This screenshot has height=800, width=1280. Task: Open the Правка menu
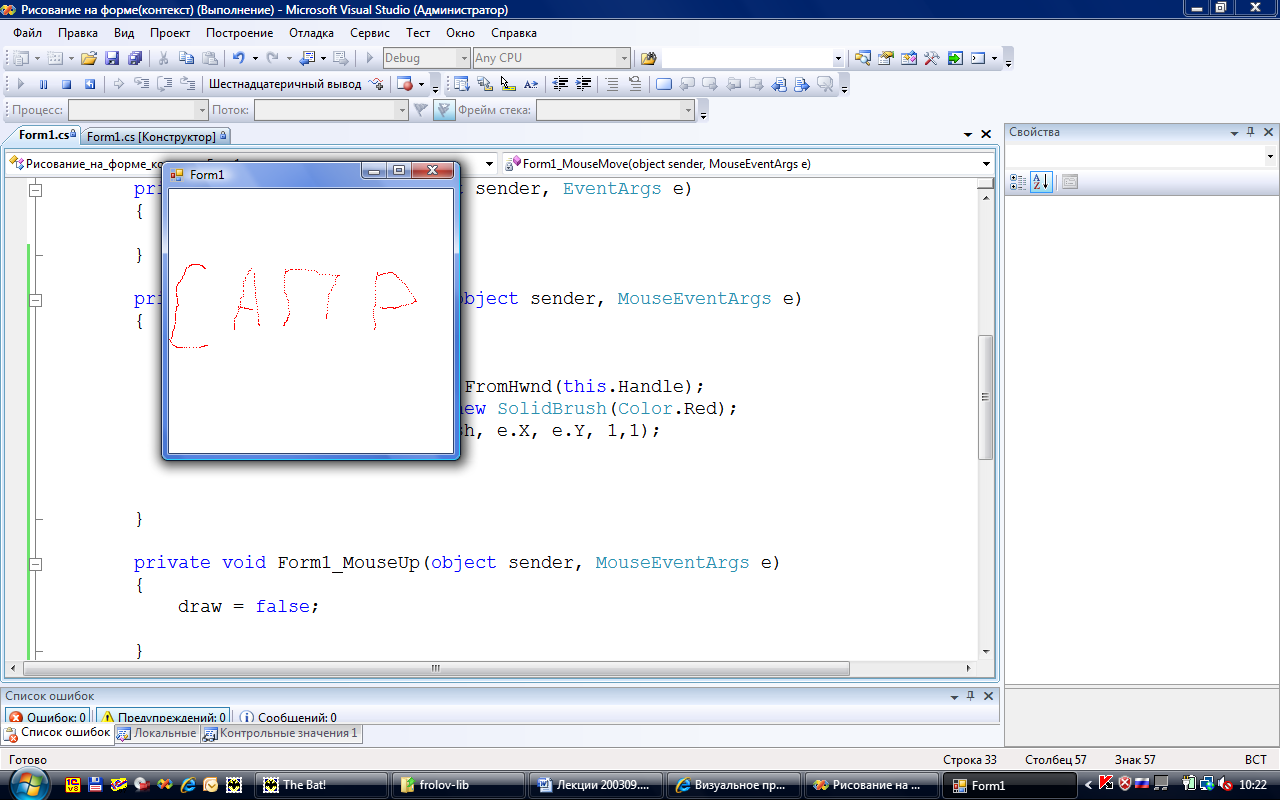(x=77, y=33)
